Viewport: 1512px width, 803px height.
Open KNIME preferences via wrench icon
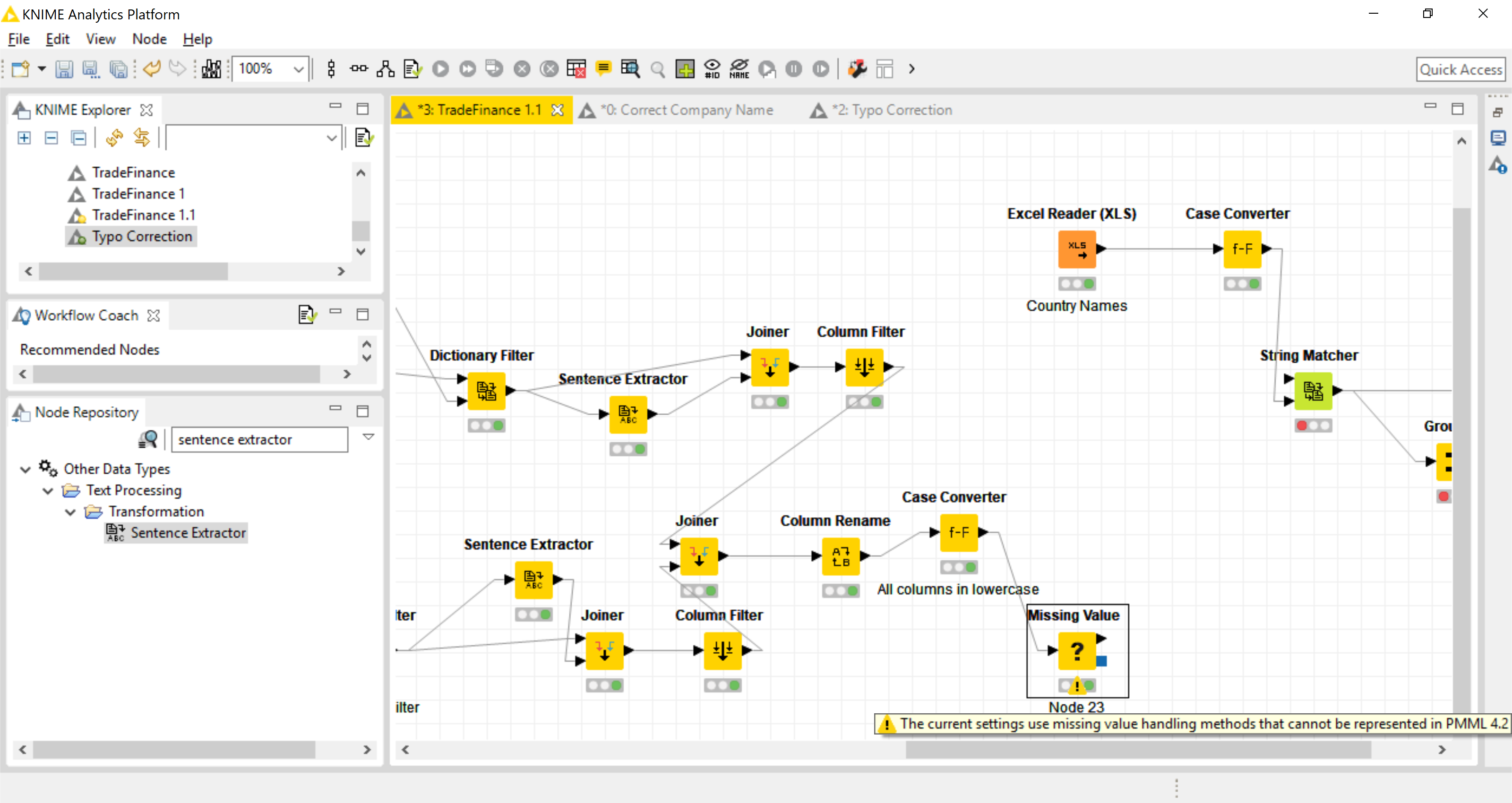pyautogui.click(x=856, y=68)
